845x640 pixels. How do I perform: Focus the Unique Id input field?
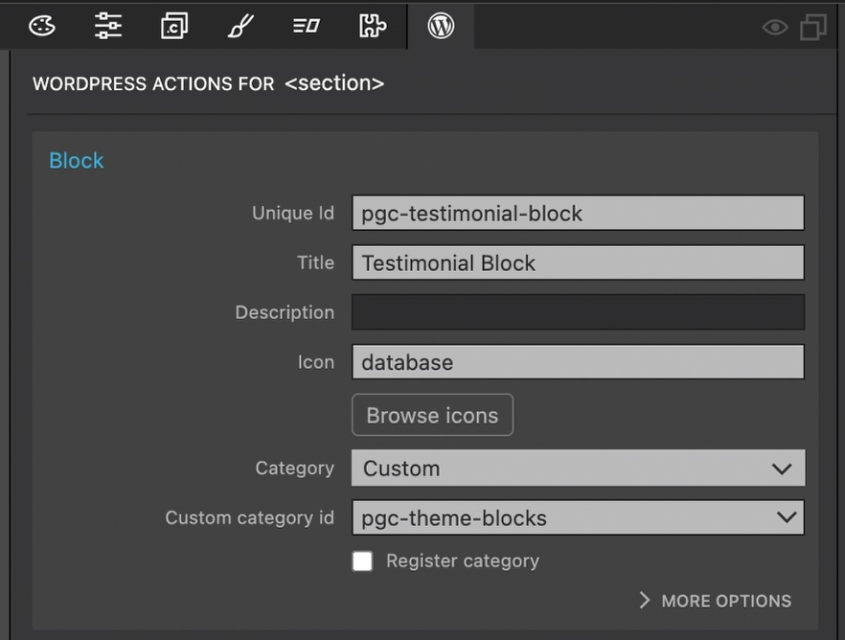pyautogui.click(x=578, y=213)
